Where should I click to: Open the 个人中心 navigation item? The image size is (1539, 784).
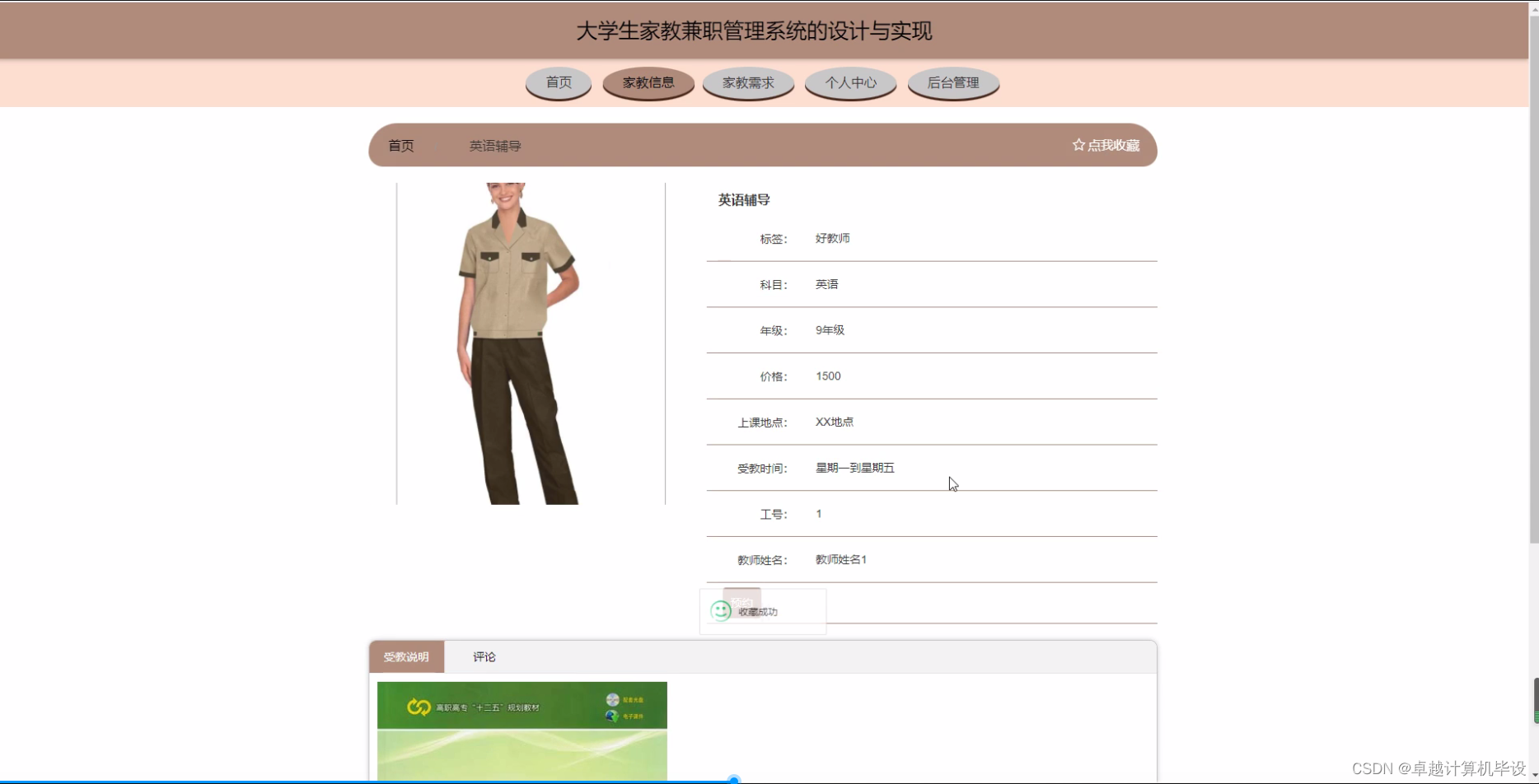point(849,82)
